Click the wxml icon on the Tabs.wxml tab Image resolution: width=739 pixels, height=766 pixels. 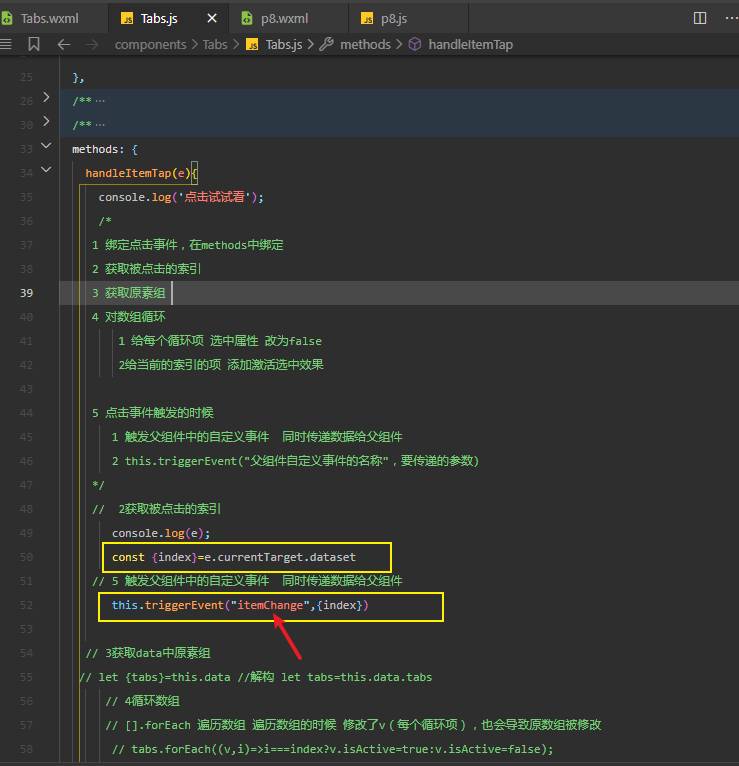7,19
